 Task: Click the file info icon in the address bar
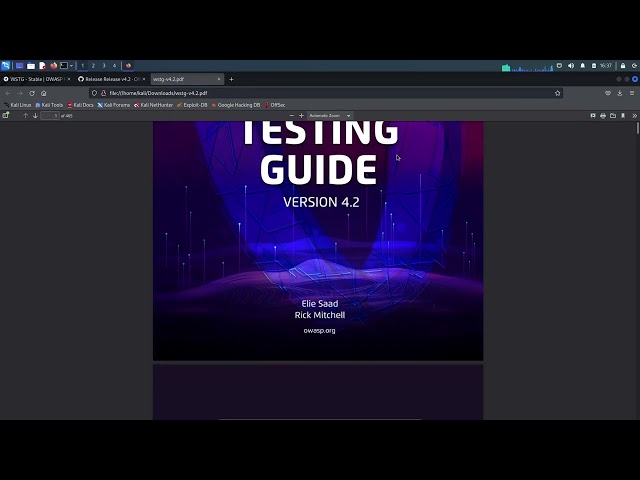[104, 93]
